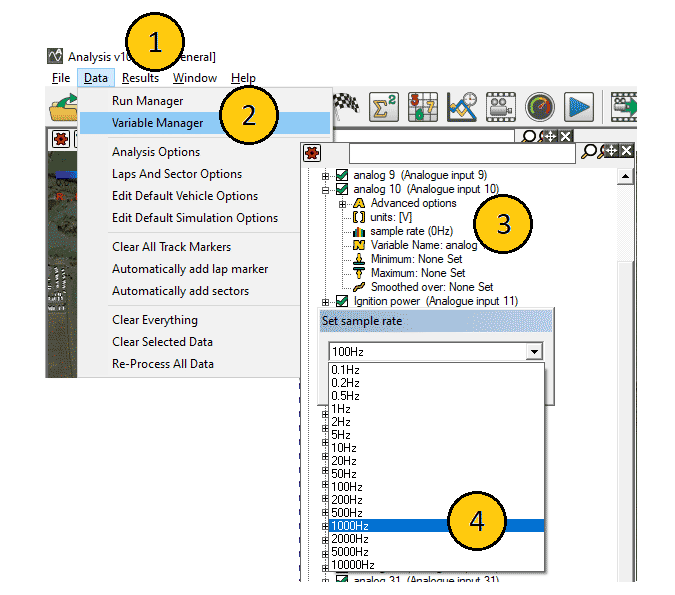The height and width of the screenshot is (595, 675).
Task: Click the variable list scrollbar up arrow
Action: click(x=627, y=176)
